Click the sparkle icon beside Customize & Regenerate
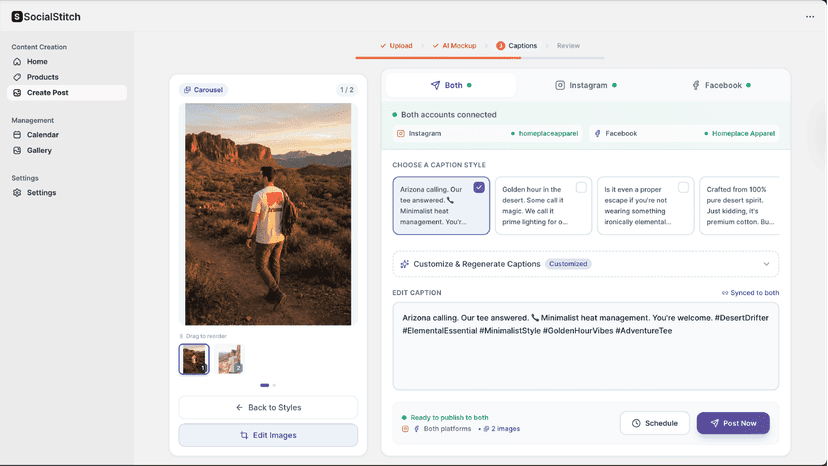The width and height of the screenshot is (828, 466). [404, 264]
